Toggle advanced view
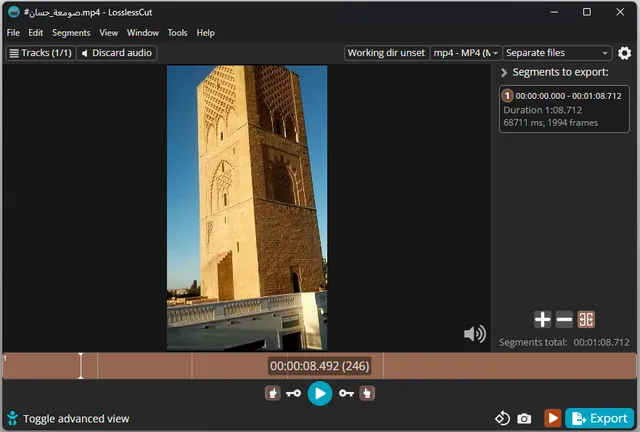This screenshot has width=640, height=432. 67,419
